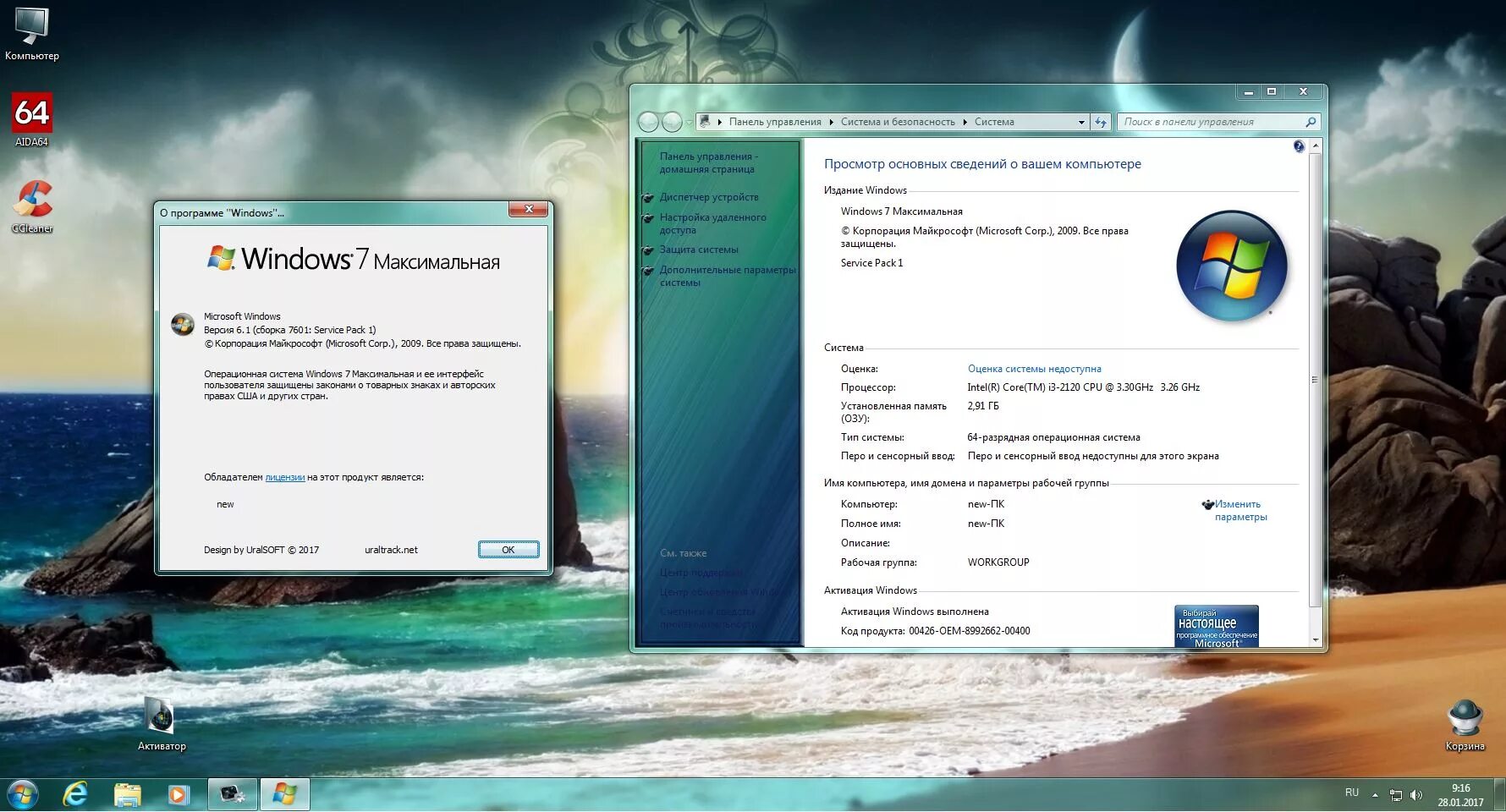This screenshot has height=812, width=1506.
Task: Switch to the System control panel taskbar item
Action: 233,795
